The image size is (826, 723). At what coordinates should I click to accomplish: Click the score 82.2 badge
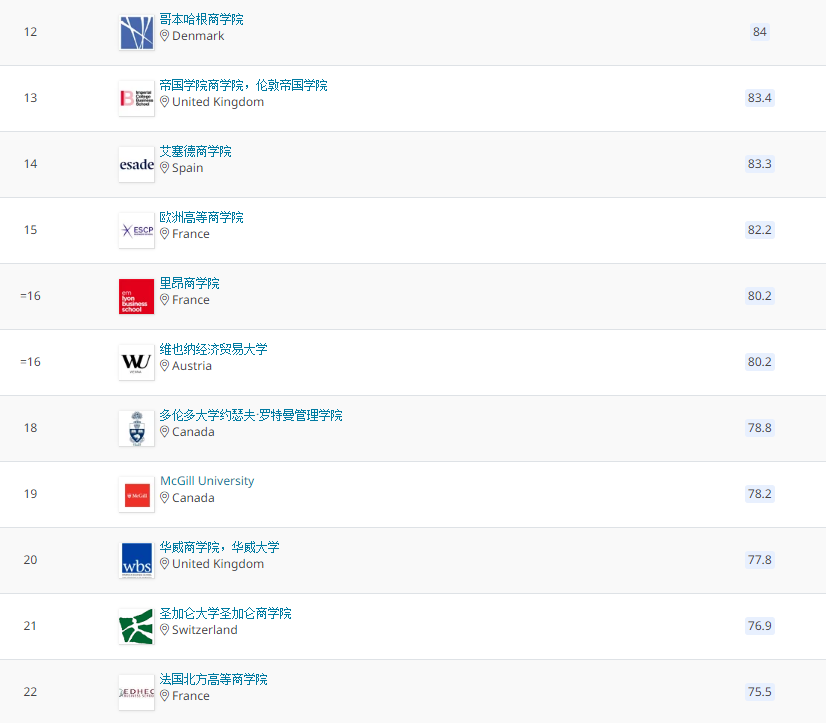point(760,230)
